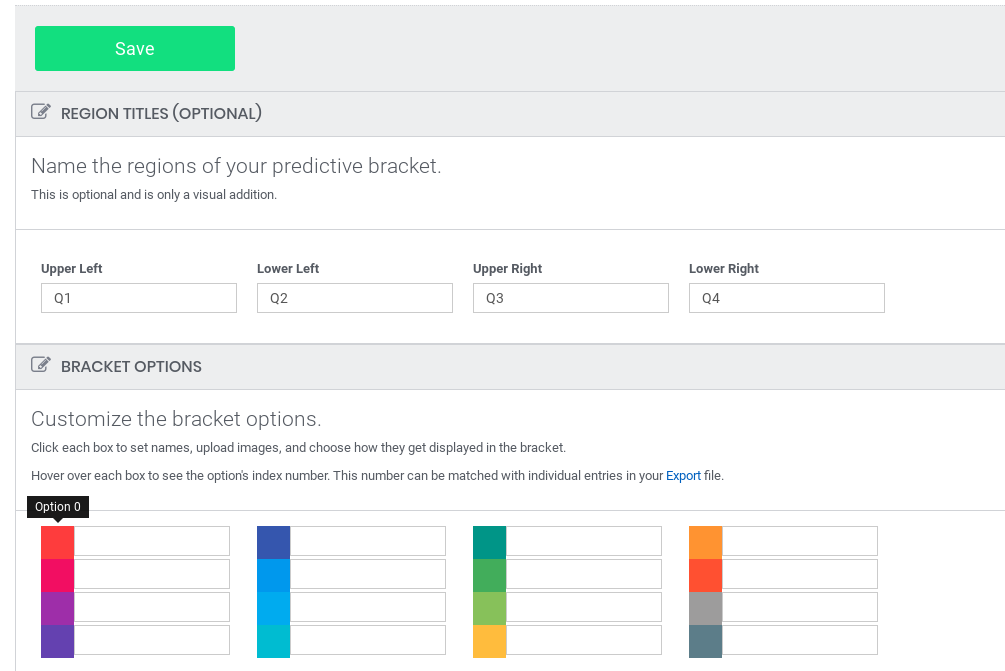The height and width of the screenshot is (671, 1005).
Task: Click the name field beside the blue-grey box
Action: (x=800, y=640)
